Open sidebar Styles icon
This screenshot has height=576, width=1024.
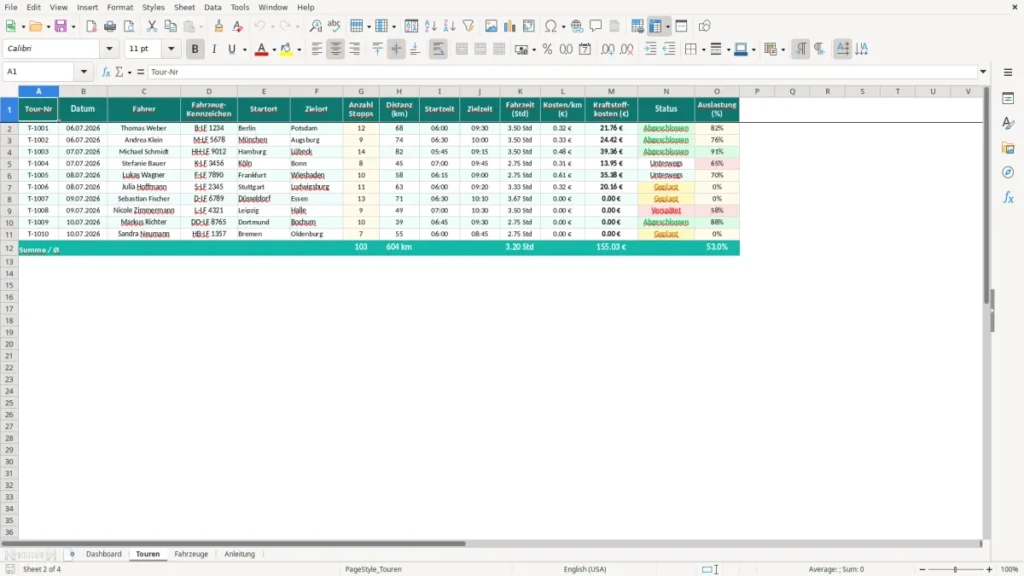(1008, 123)
